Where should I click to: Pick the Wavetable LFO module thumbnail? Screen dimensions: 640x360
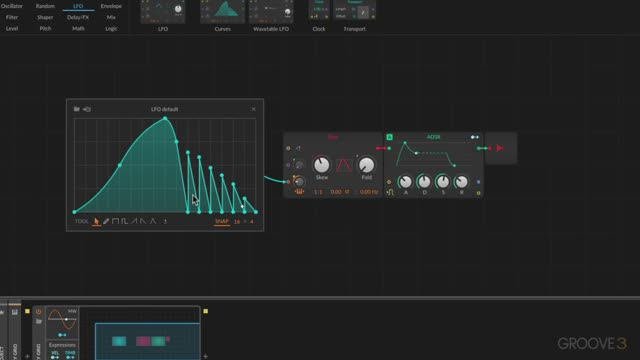[x=271, y=11]
